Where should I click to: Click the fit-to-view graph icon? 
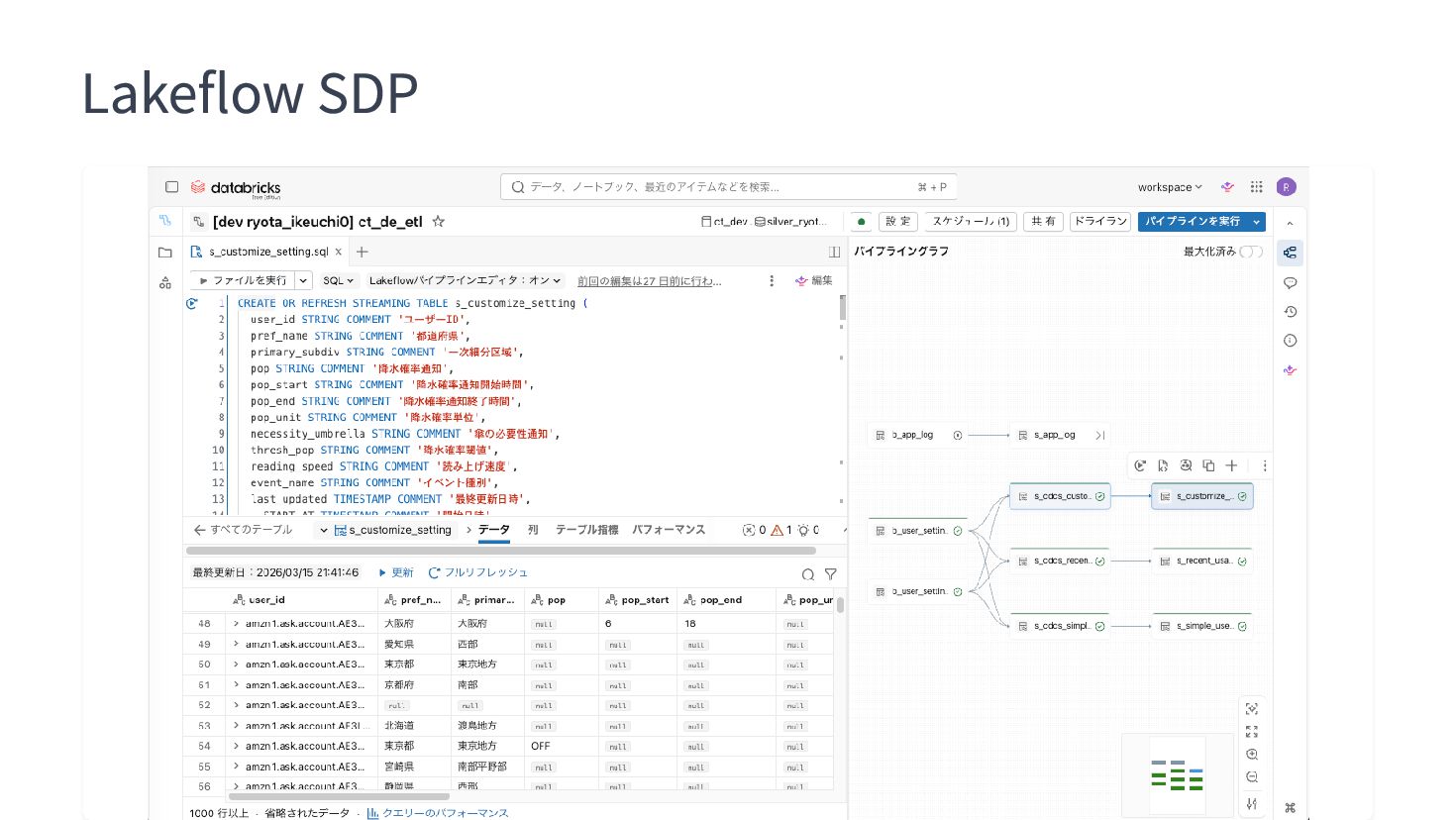tap(1252, 732)
